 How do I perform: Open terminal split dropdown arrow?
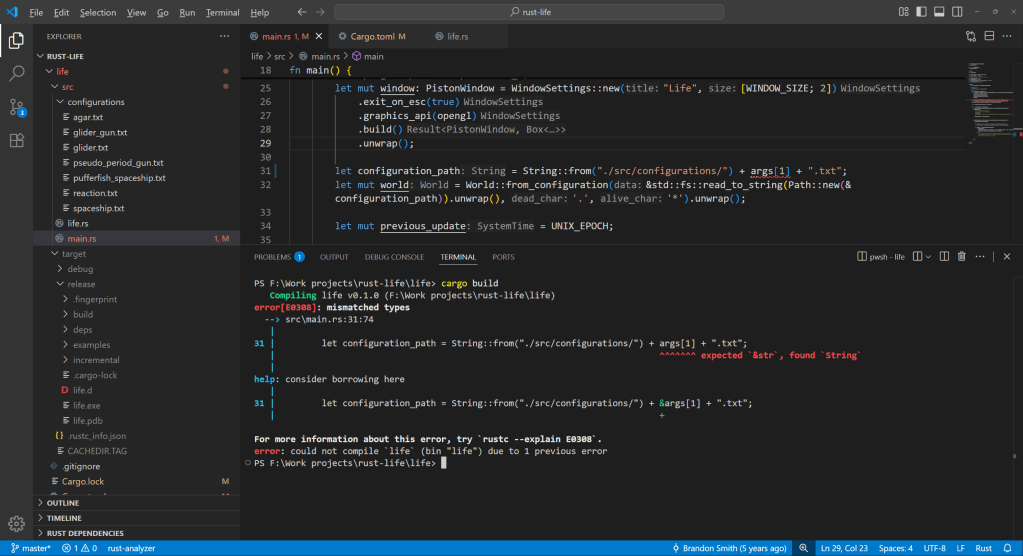928,256
